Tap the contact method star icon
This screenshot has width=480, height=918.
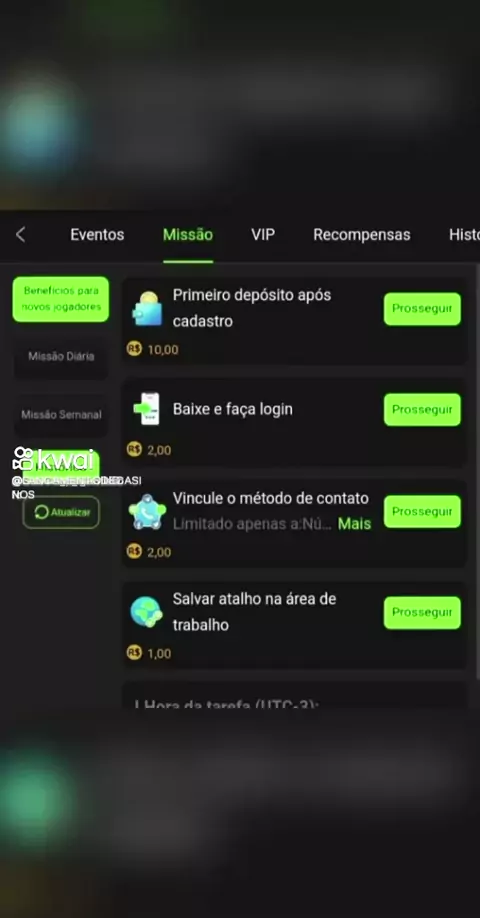coord(147,512)
